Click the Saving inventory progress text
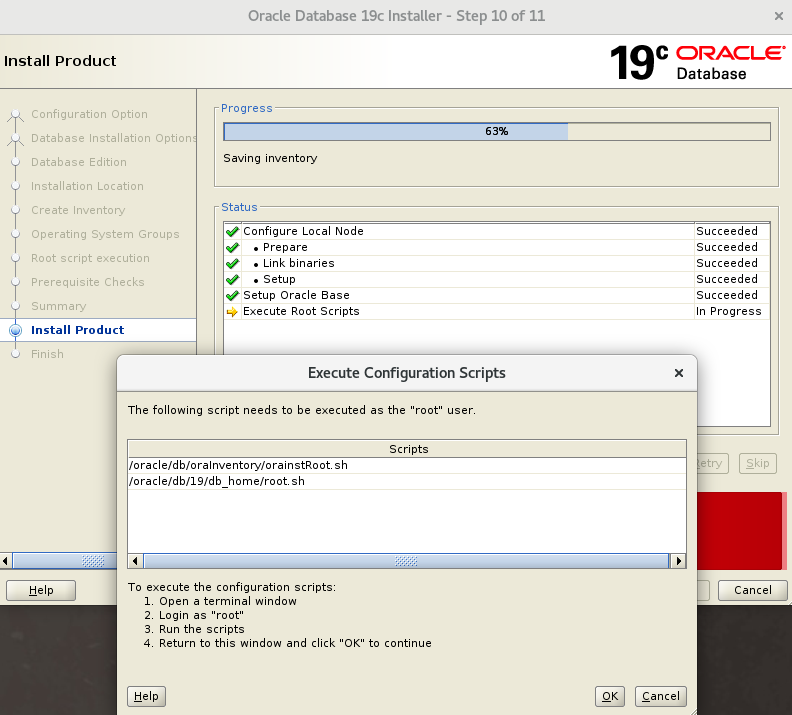Viewport: 792px width, 715px height. click(270, 159)
